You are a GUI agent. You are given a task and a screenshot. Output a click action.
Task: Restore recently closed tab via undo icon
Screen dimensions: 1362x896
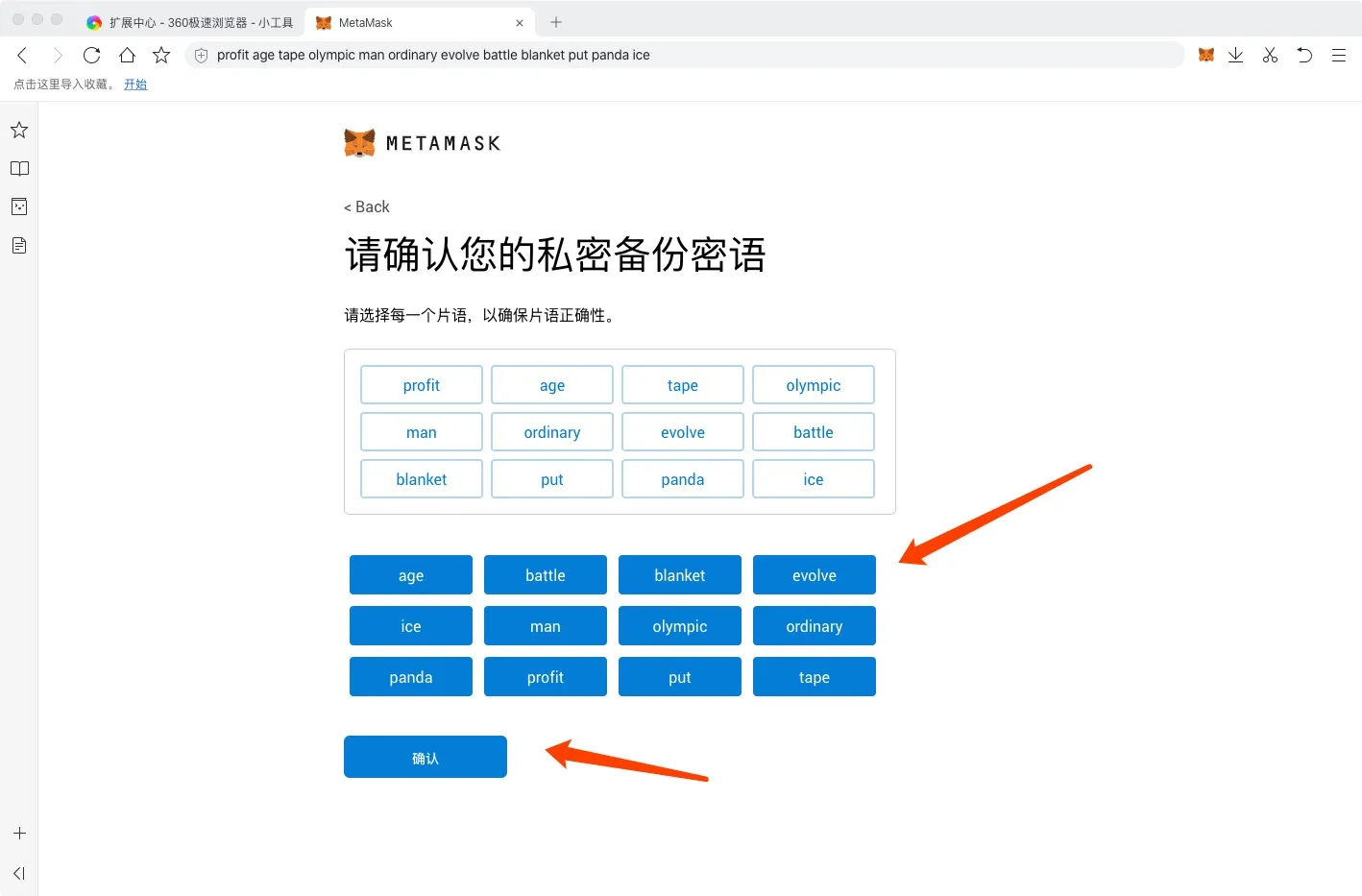[1304, 55]
